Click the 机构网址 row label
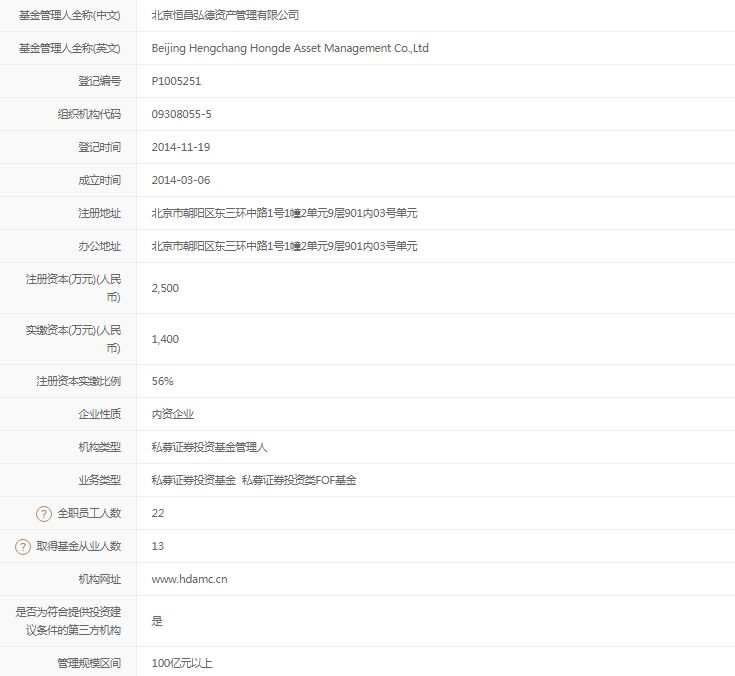Image resolution: width=735 pixels, height=676 pixels. click(99, 579)
